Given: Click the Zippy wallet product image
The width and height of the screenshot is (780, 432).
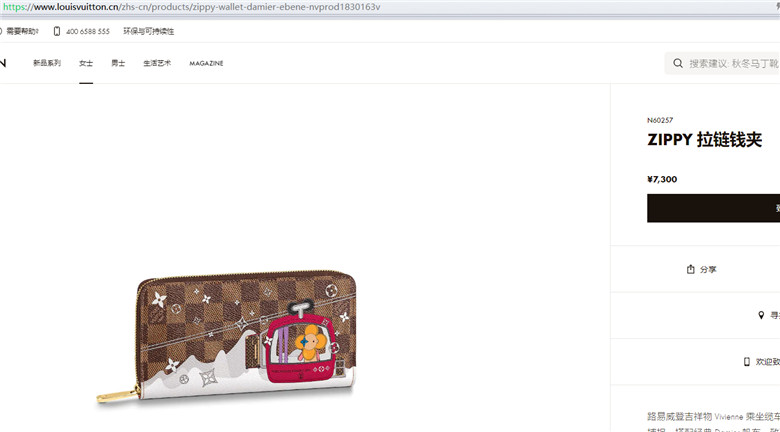Looking at the screenshot, I should 227,337.
